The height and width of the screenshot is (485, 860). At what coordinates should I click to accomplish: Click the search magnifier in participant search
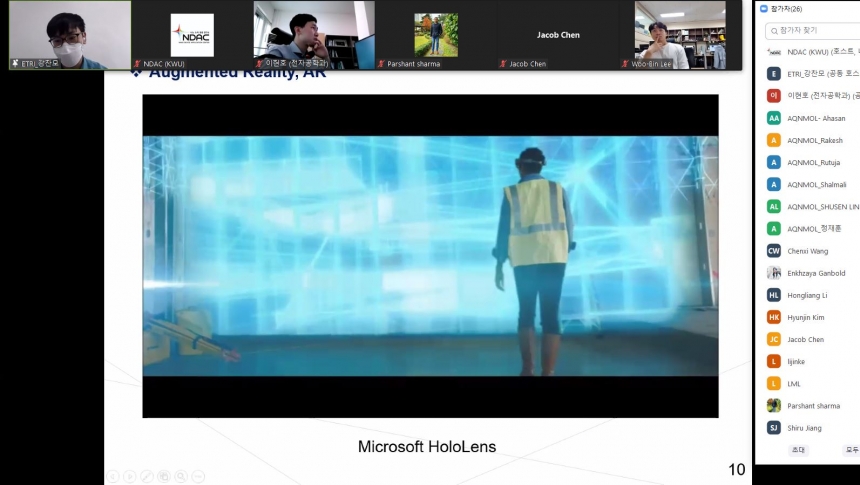(x=774, y=31)
